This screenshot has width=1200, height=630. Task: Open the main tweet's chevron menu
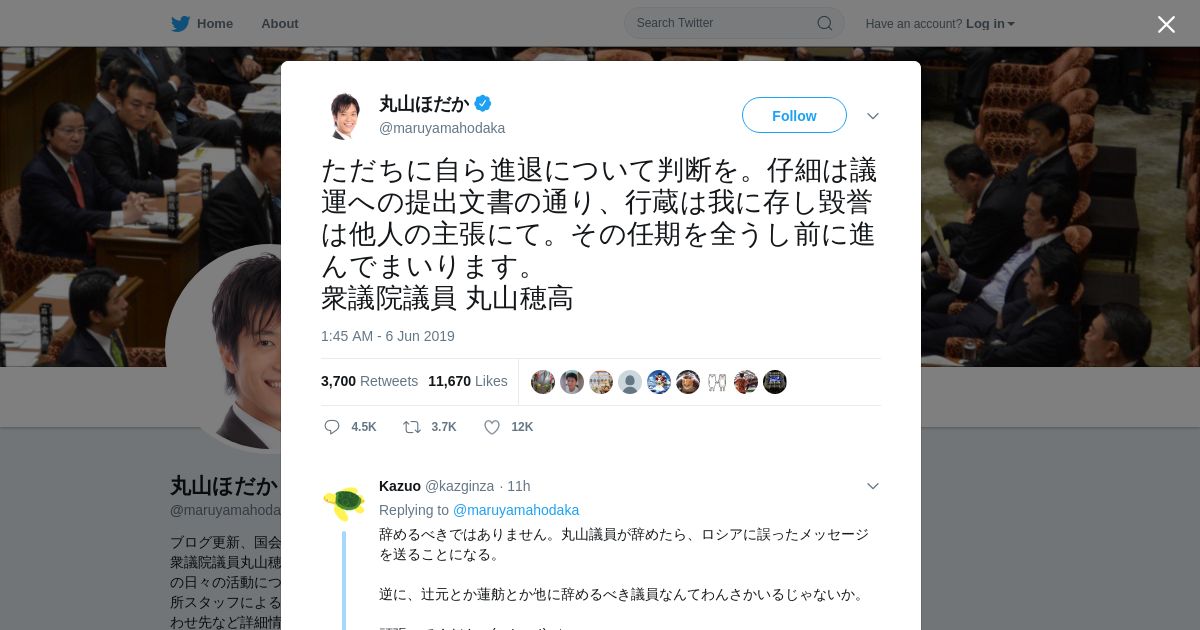click(873, 116)
